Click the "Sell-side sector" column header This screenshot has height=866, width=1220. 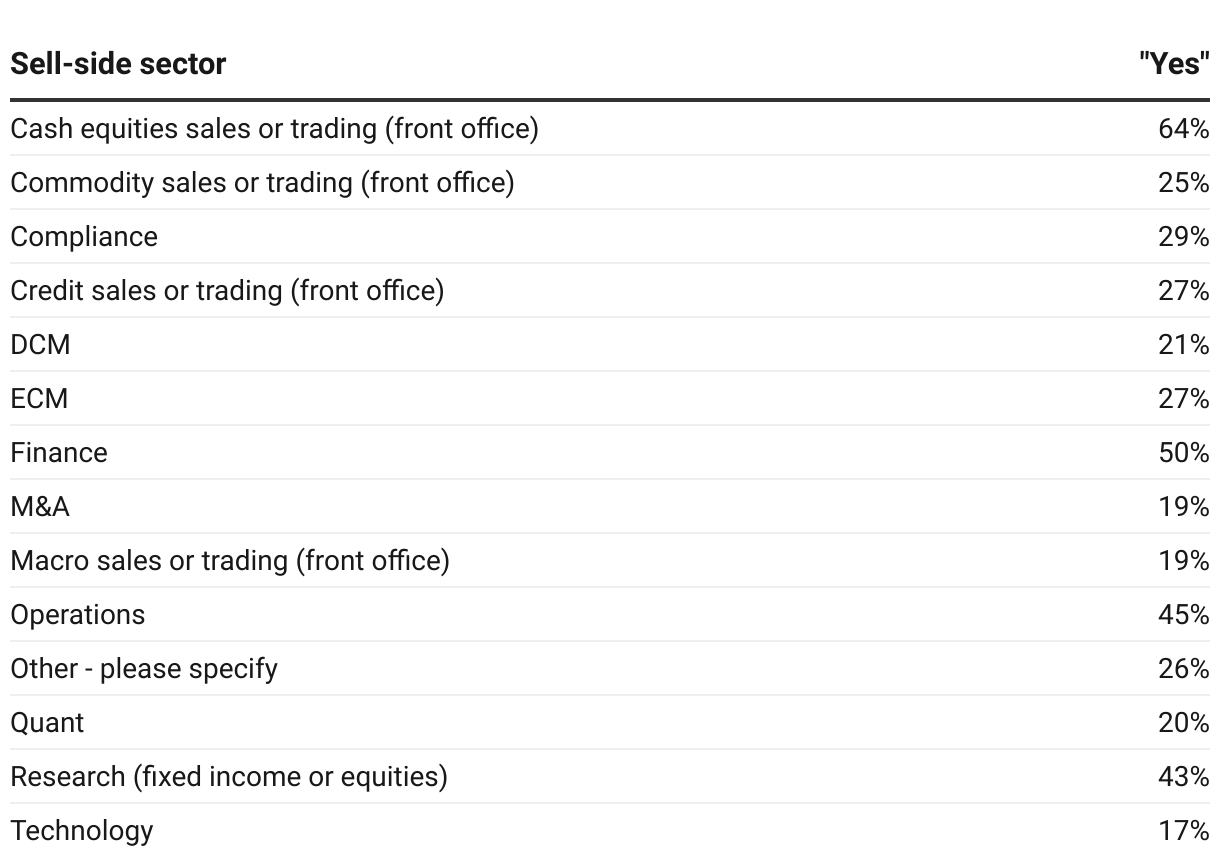click(118, 64)
